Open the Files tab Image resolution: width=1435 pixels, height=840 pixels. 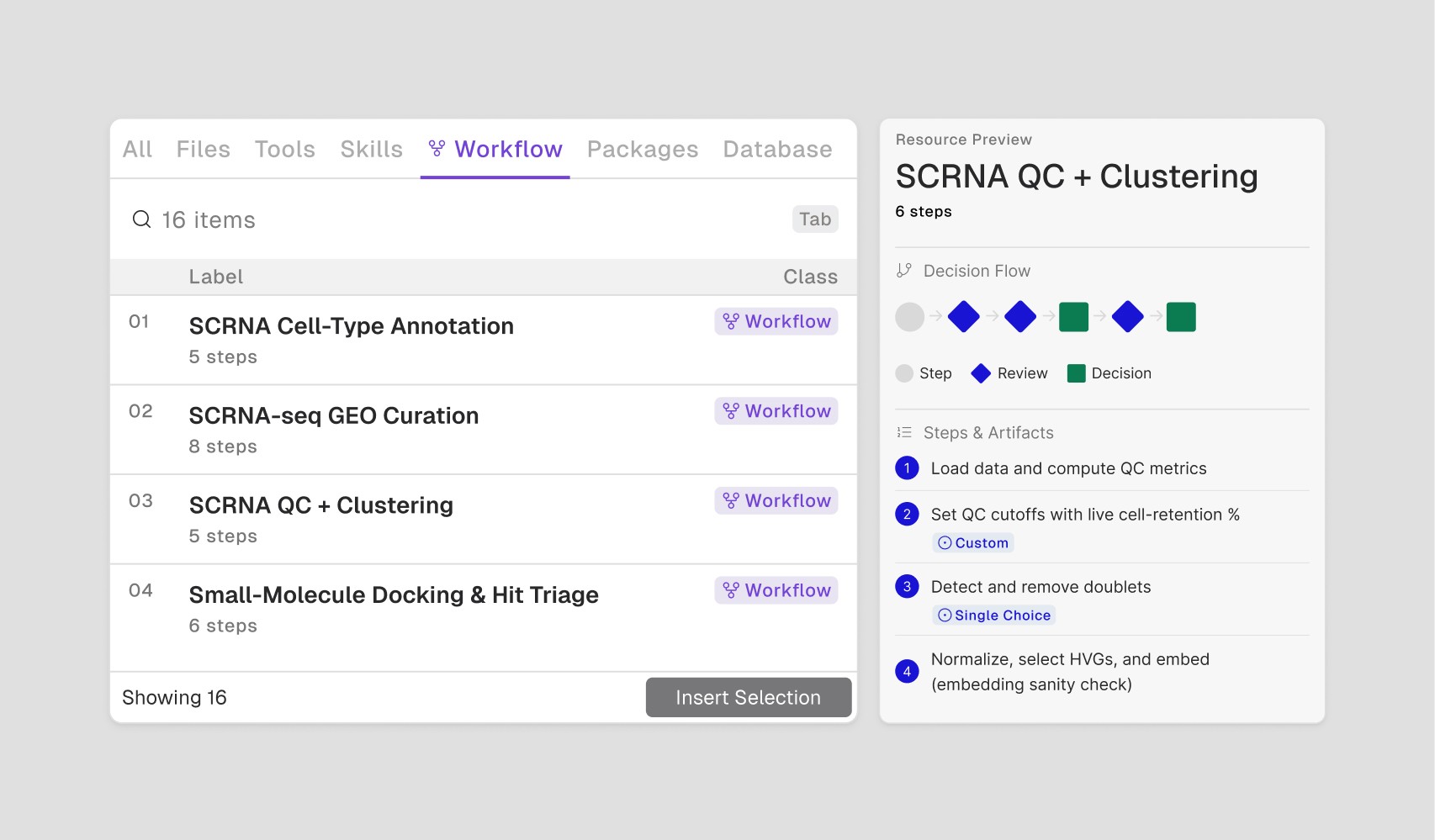[203, 149]
